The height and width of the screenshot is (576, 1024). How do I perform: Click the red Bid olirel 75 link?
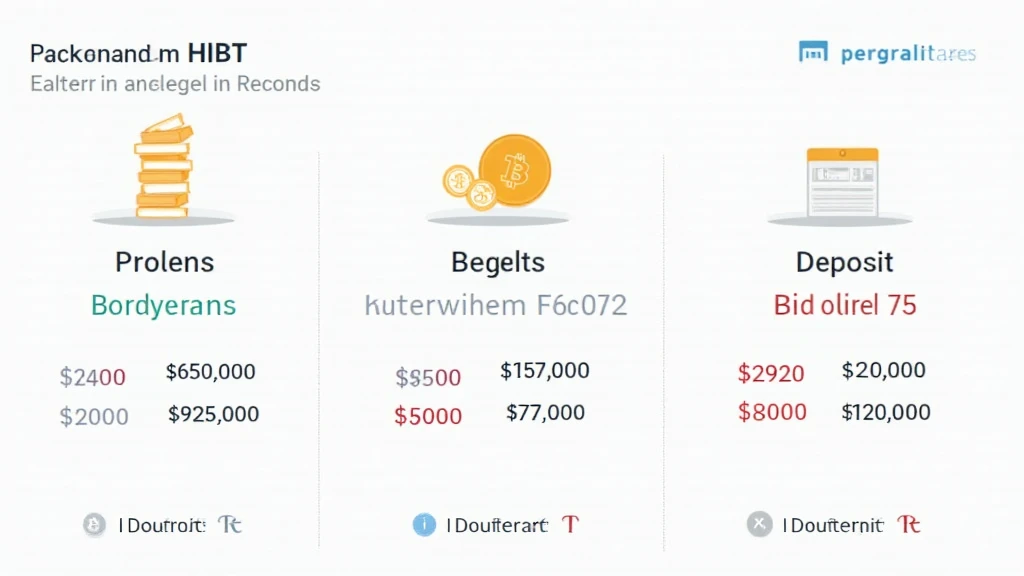pos(845,305)
